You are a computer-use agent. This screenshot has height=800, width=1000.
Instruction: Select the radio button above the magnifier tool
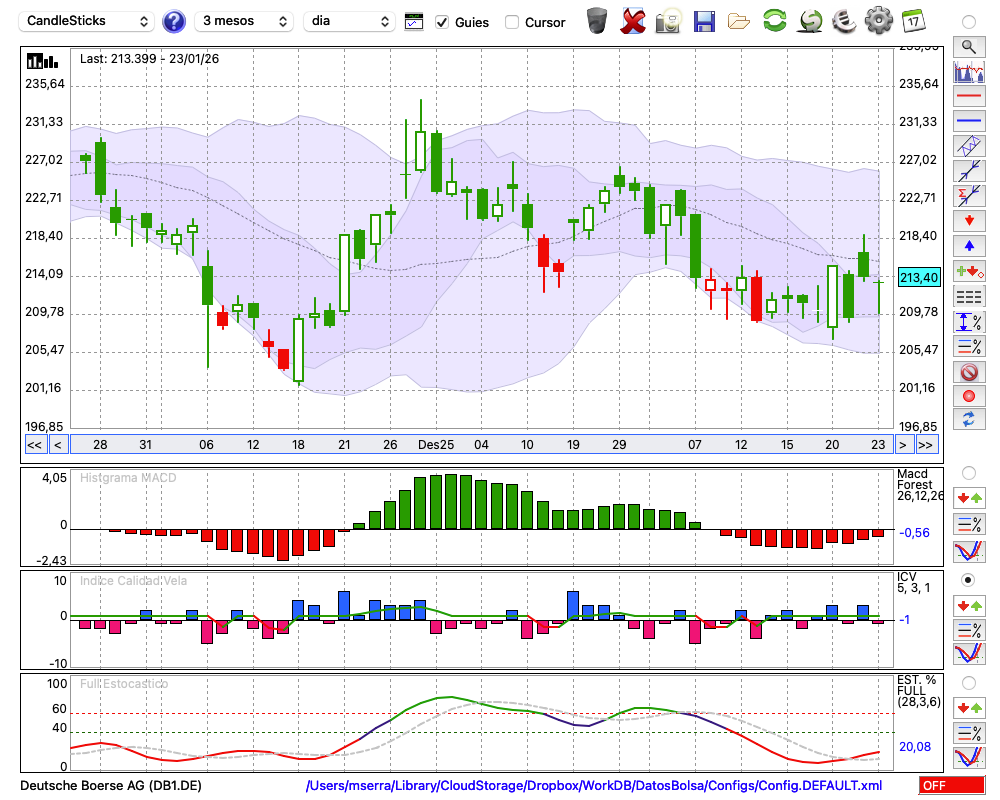pos(969,22)
